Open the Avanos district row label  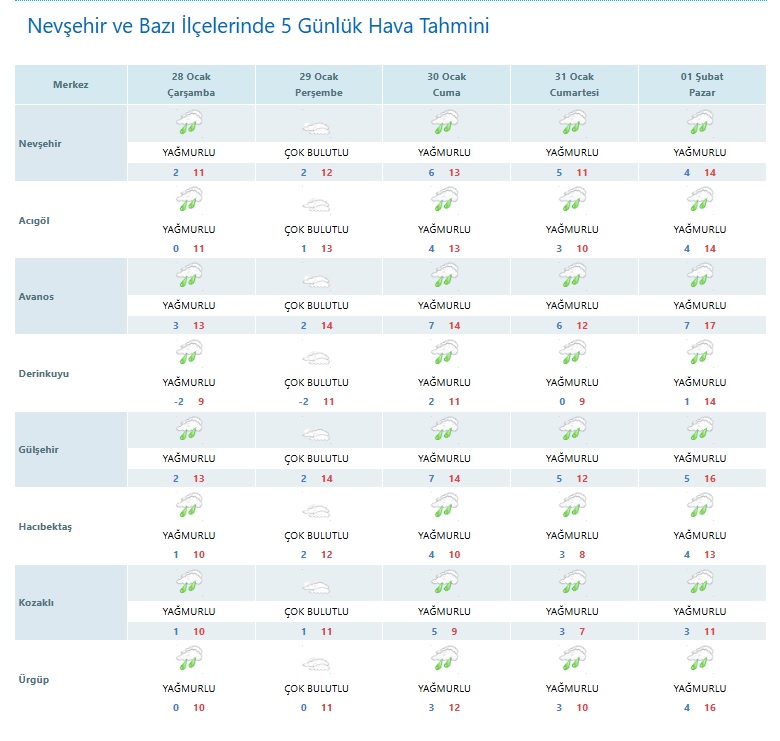coord(35,297)
